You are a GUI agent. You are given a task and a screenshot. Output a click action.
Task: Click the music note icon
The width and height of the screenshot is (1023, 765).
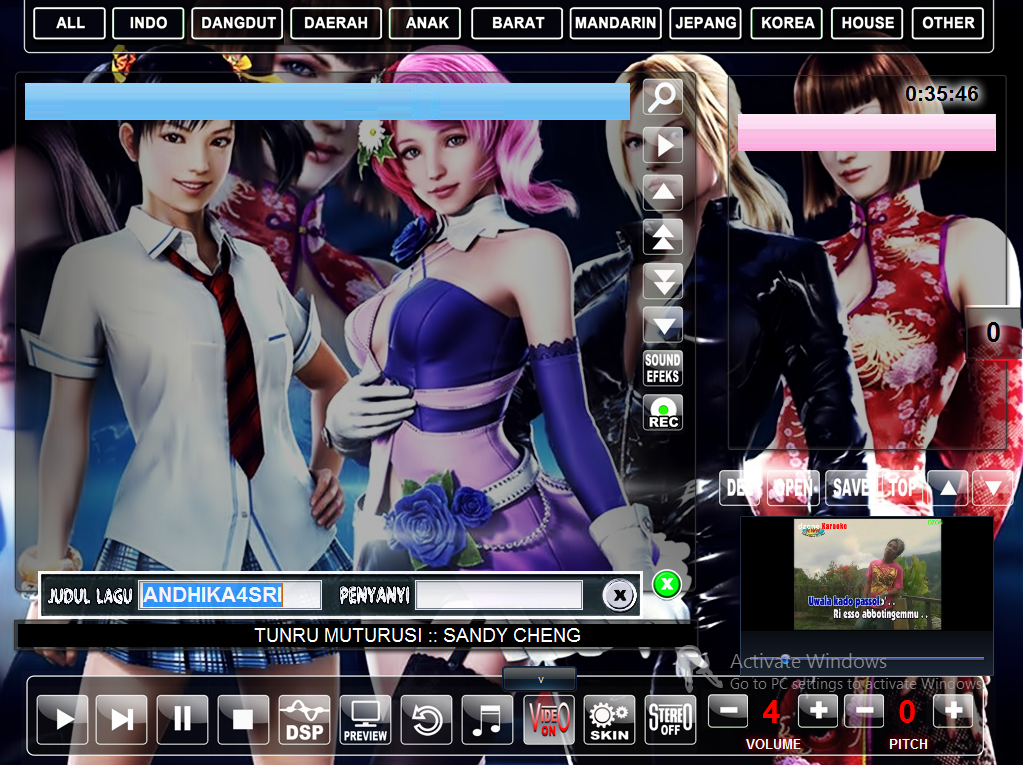tap(487, 719)
